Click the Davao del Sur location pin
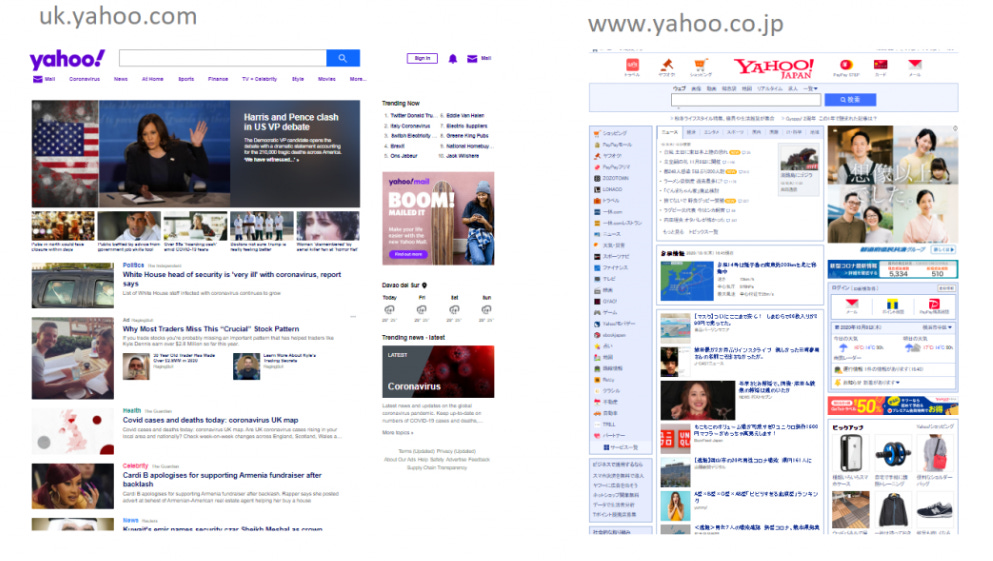The height and width of the screenshot is (561, 993). (x=424, y=286)
